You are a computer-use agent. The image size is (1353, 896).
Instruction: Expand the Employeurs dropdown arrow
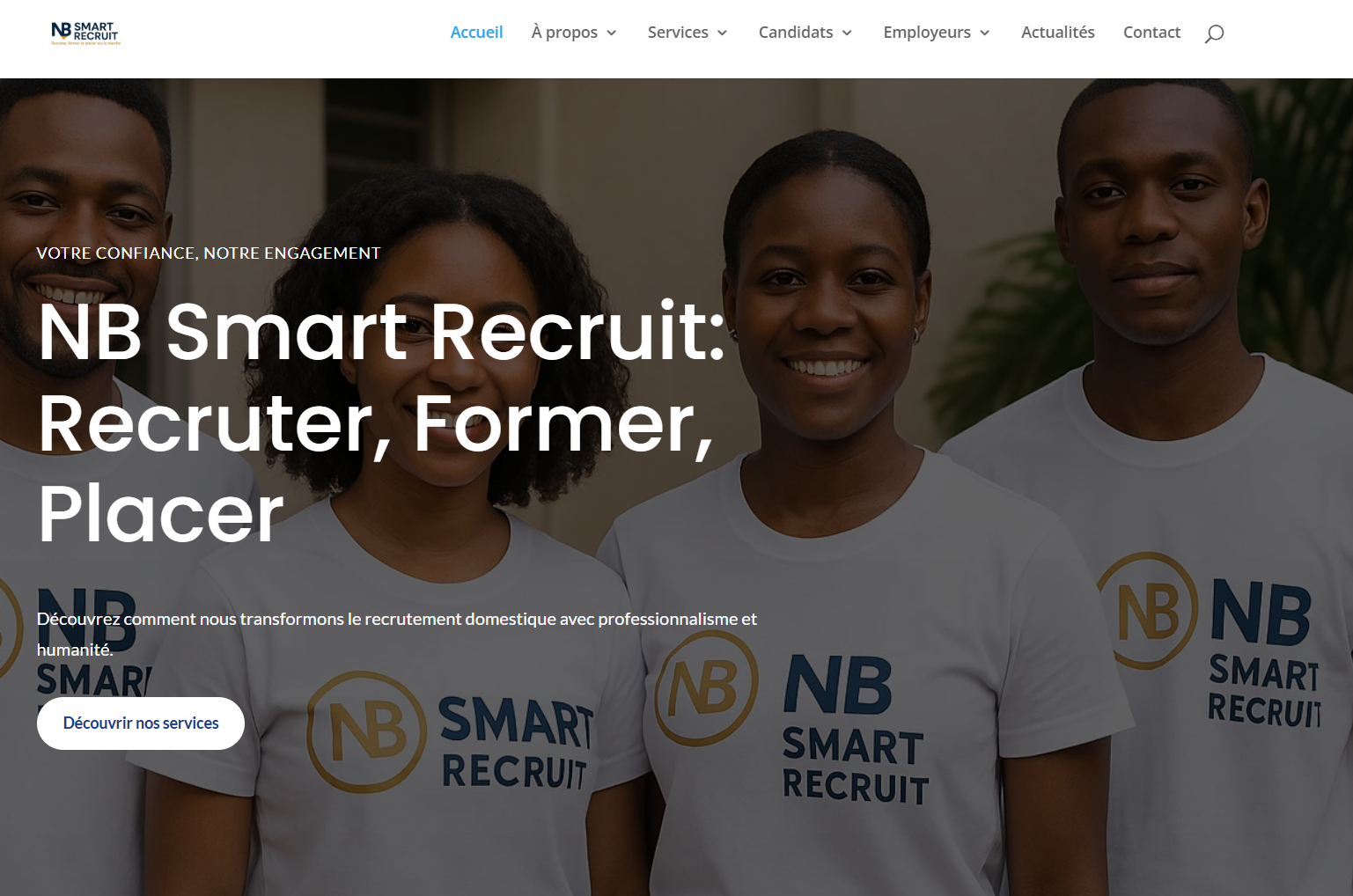[x=985, y=33]
